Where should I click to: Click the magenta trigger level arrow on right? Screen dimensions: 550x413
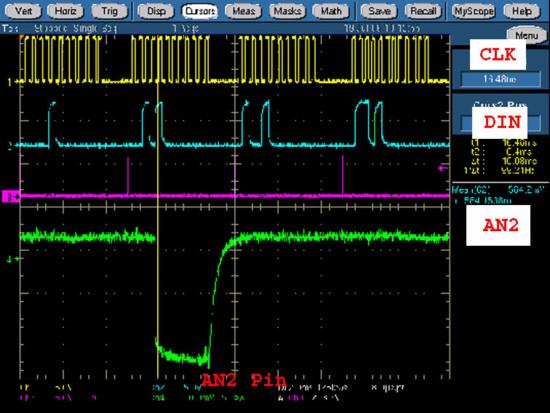coord(443,168)
